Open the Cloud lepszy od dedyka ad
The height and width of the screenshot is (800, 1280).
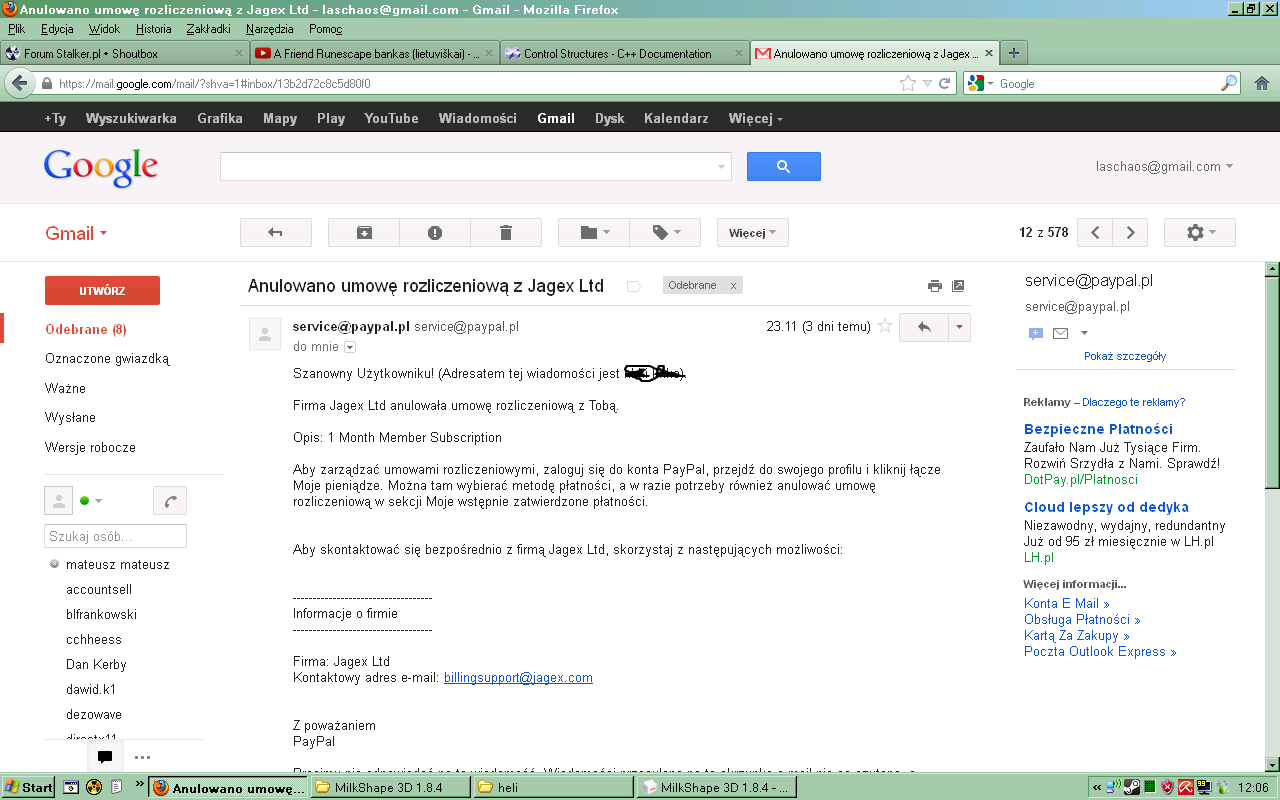(x=1106, y=507)
